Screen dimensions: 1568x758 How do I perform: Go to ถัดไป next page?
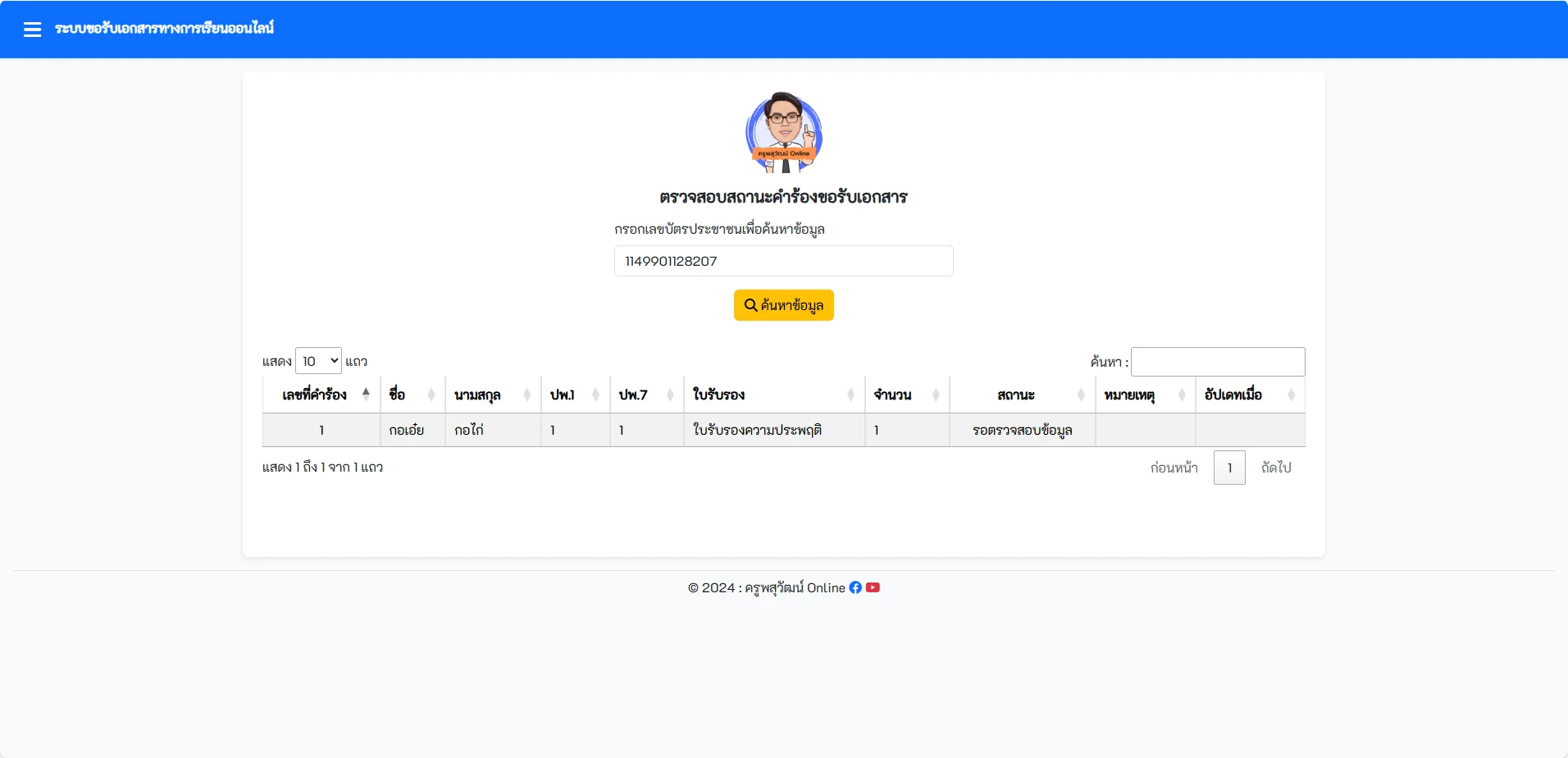point(1276,468)
